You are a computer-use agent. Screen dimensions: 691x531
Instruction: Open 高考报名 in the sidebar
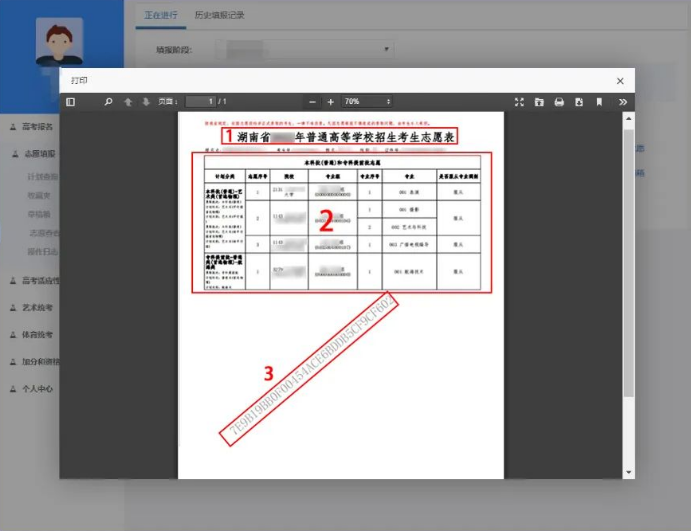pos(37,127)
